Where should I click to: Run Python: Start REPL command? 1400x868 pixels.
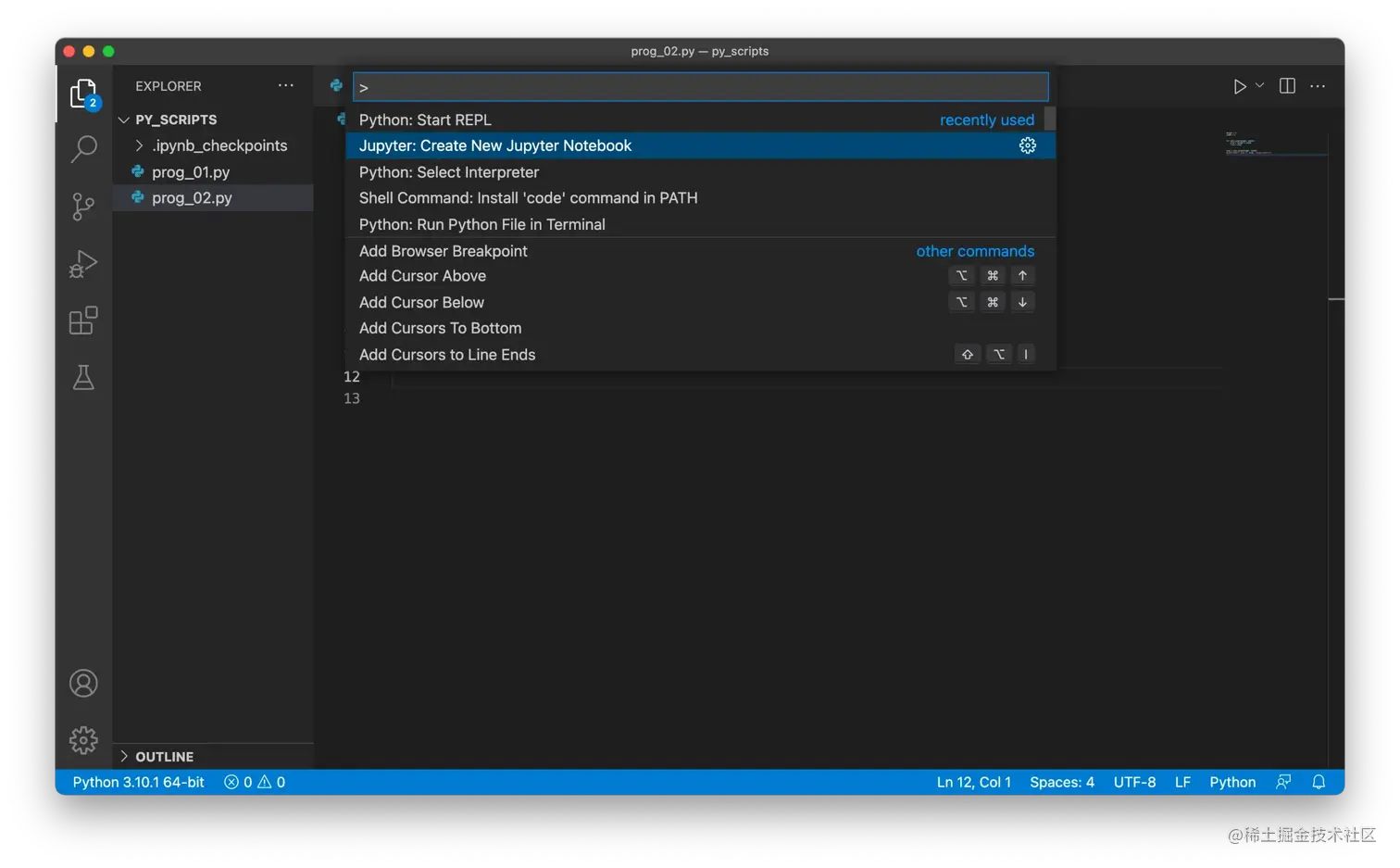click(700, 120)
